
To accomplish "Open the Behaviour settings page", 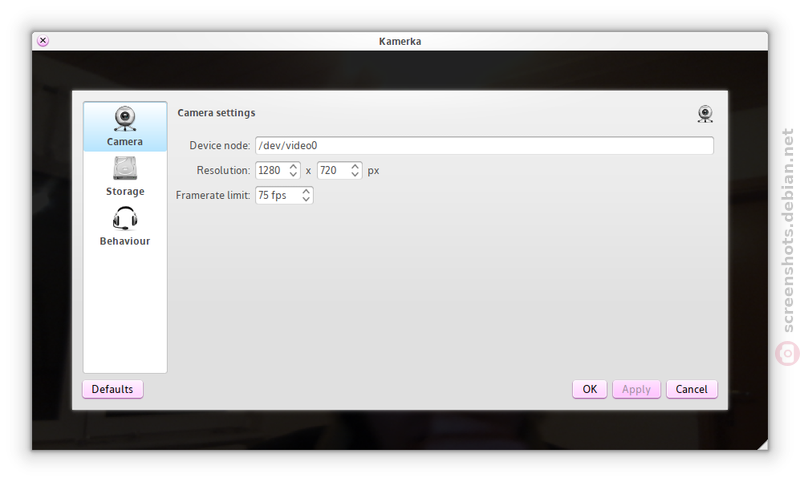I will pos(125,226).
